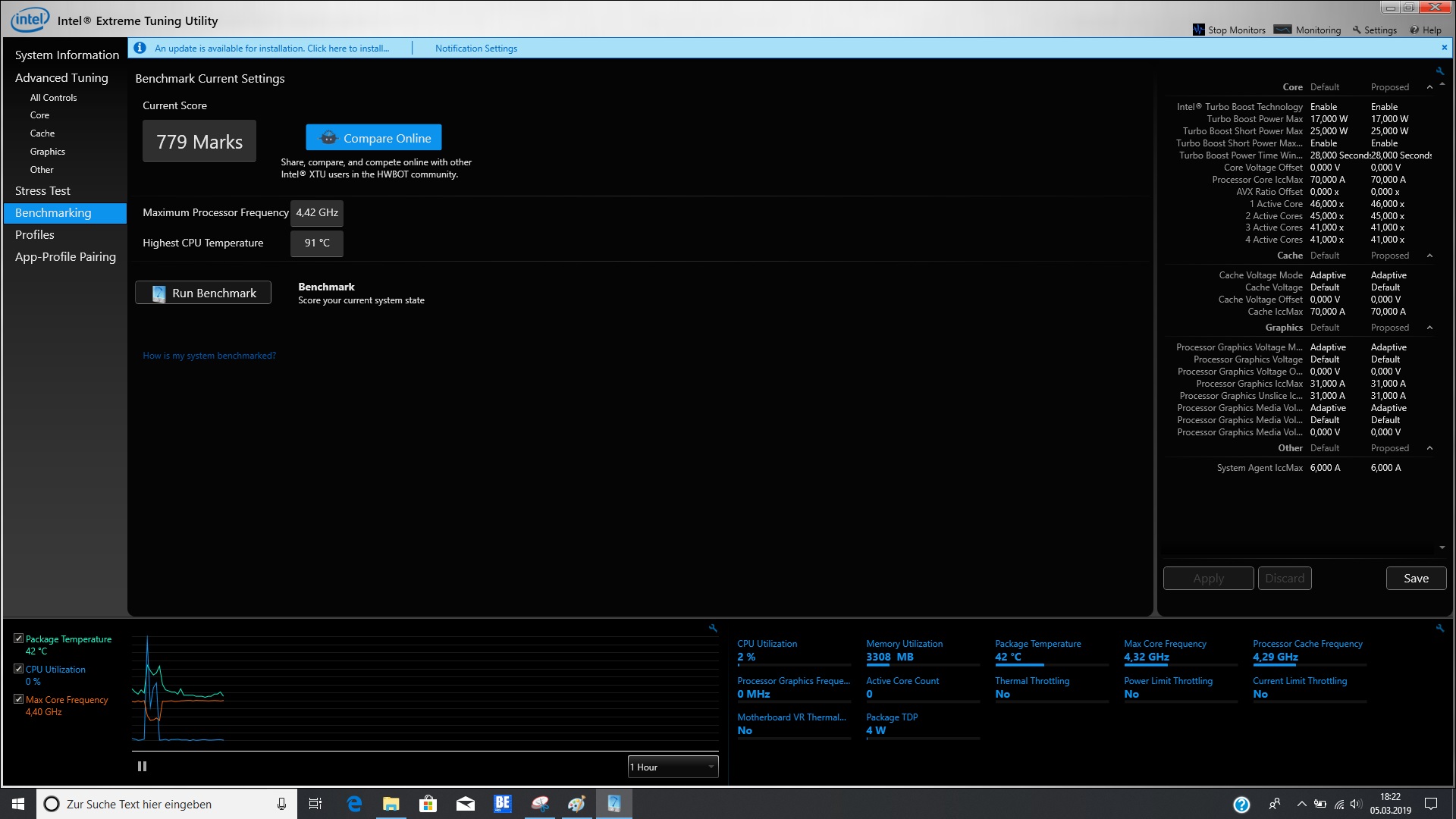
Task: Click robot icon on Compare Online button
Action: click(x=328, y=138)
